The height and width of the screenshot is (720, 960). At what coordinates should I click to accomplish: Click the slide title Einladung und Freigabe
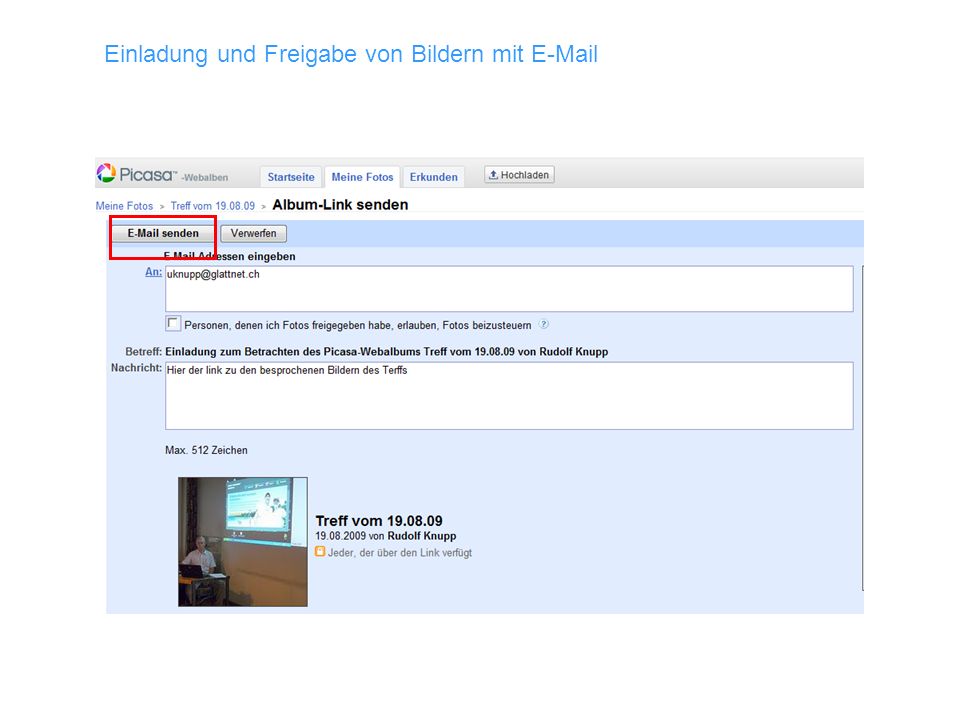[x=351, y=54]
